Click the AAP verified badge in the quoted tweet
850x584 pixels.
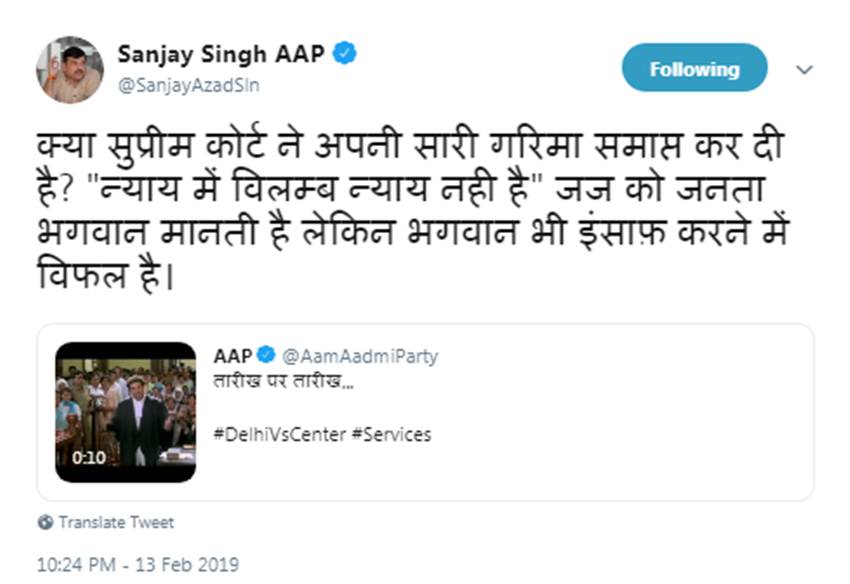click(x=267, y=355)
